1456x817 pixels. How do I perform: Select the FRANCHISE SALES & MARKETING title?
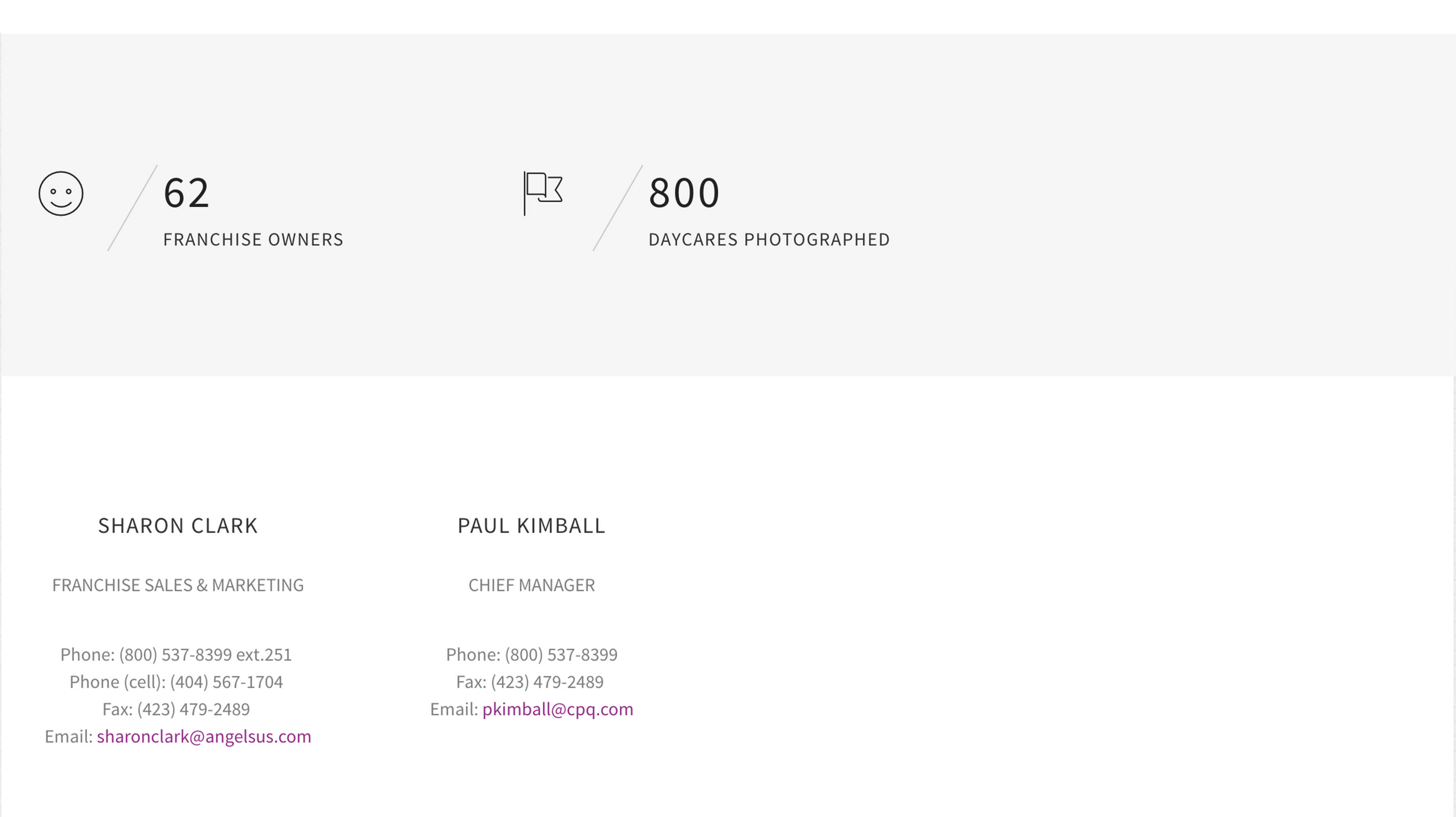point(178,585)
